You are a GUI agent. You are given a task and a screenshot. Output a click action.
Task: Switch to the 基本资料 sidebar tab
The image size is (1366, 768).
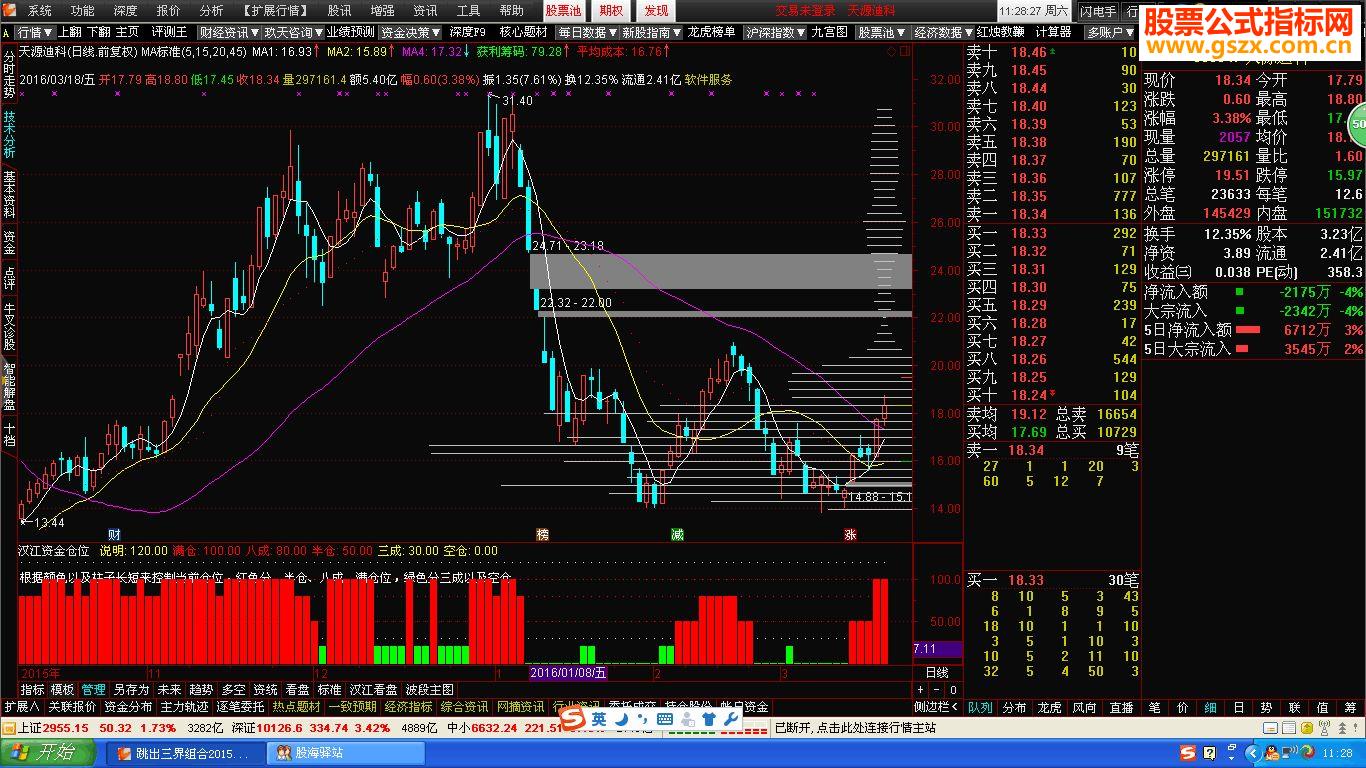click(x=9, y=194)
